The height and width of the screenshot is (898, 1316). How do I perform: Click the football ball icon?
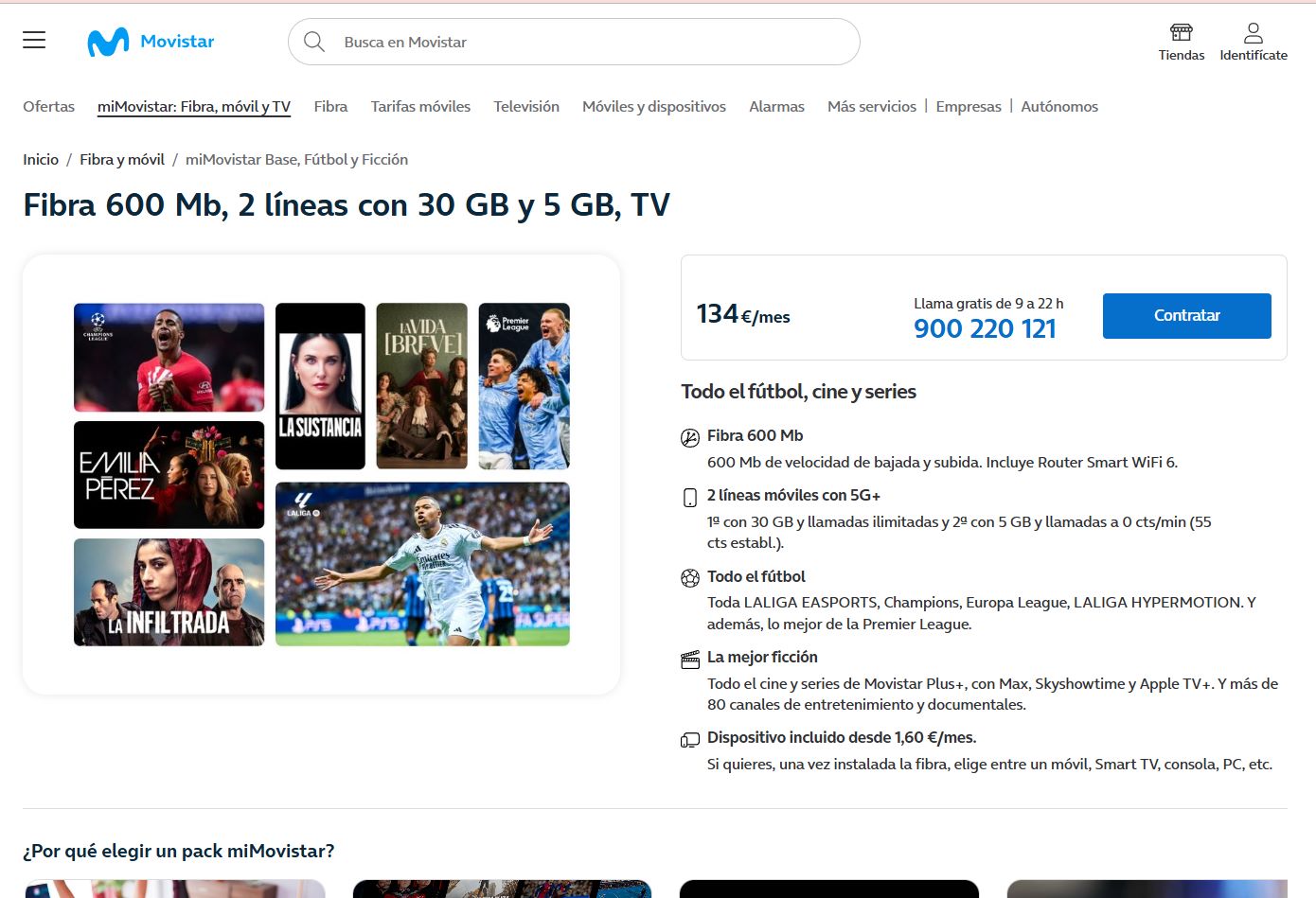690,577
